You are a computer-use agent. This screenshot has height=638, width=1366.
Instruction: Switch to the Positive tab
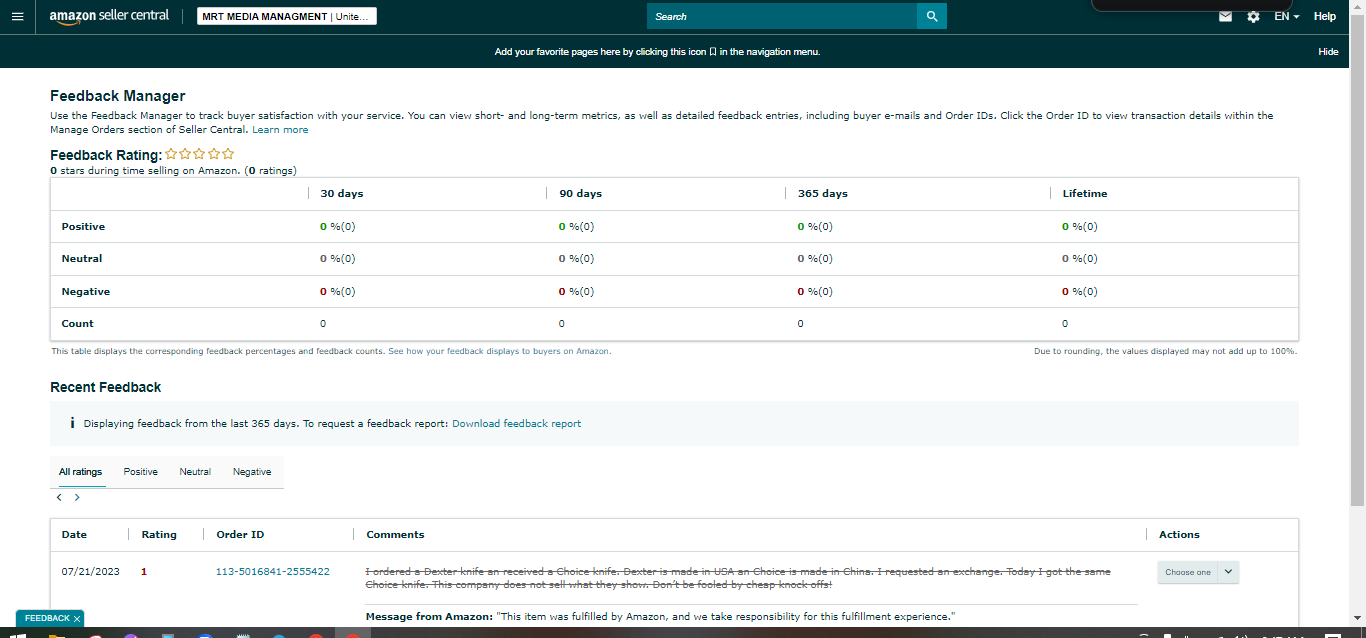tap(141, 472)
